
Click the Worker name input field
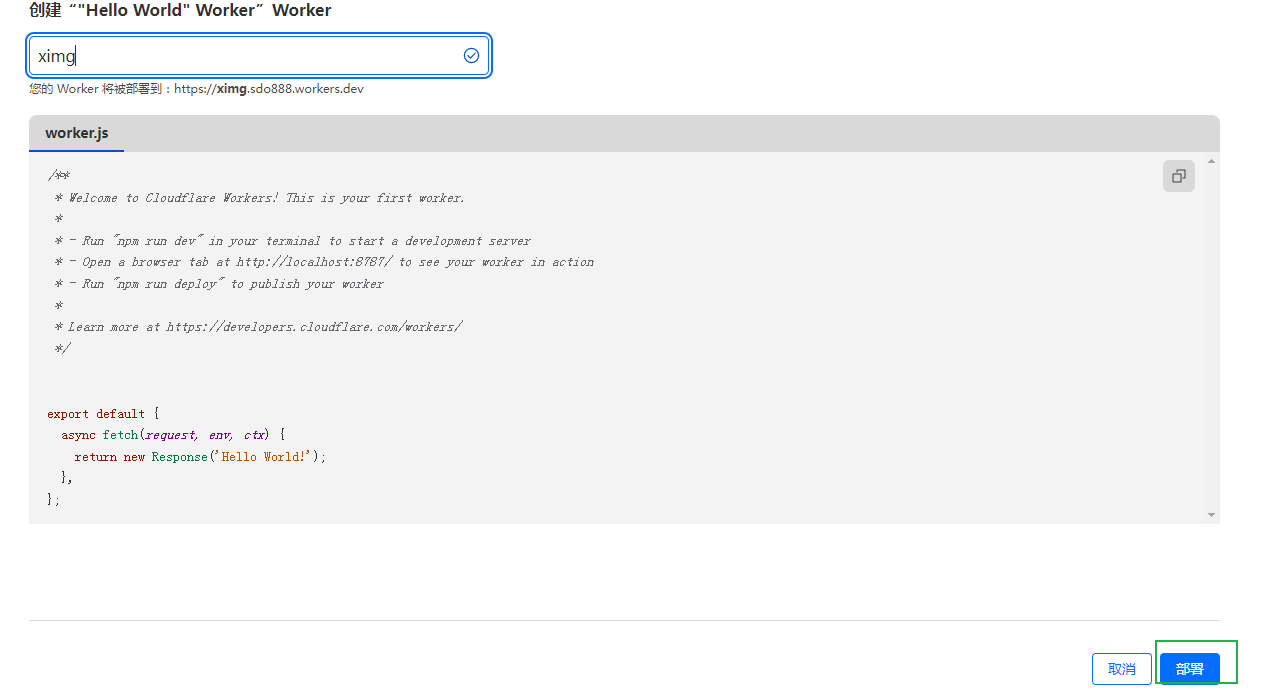pos(259,56)
